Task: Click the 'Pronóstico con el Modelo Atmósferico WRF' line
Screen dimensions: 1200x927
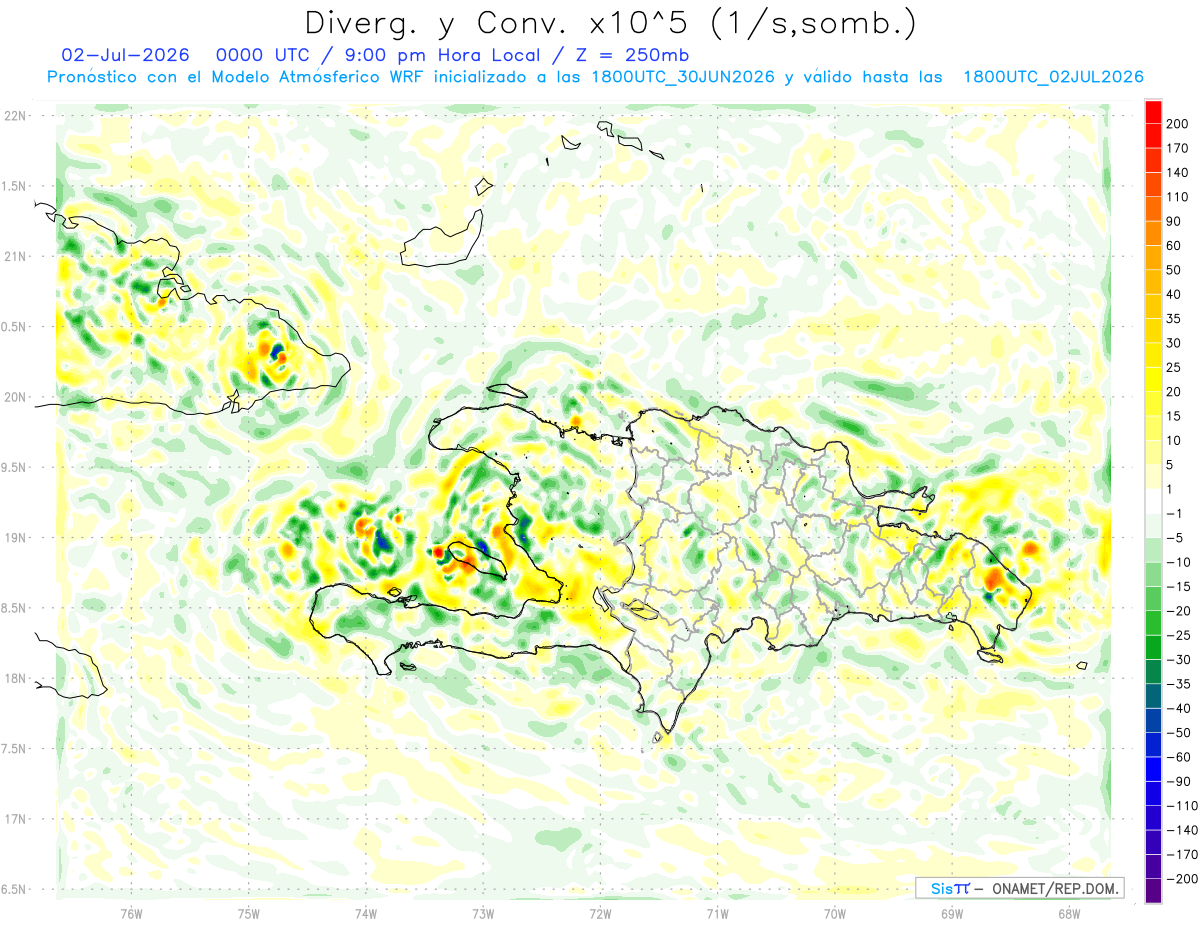Action: pos(236,77)
